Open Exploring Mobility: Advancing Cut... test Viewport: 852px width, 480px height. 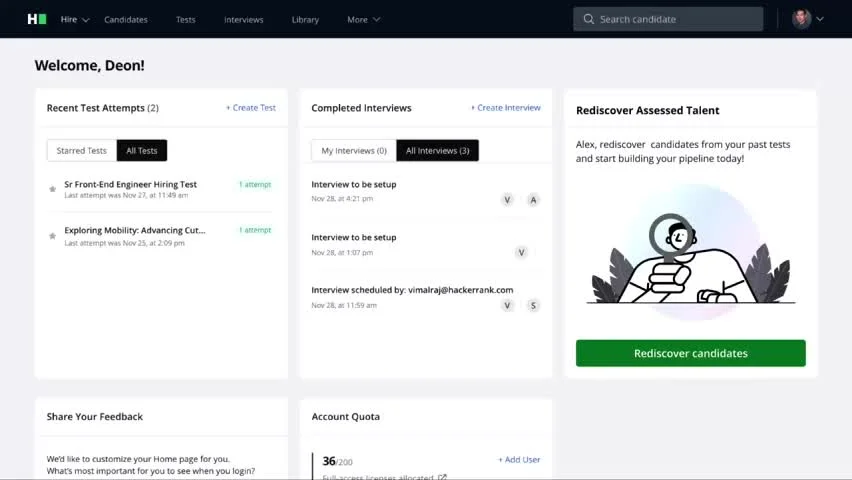pyautogui.click(x=135, y=230)
